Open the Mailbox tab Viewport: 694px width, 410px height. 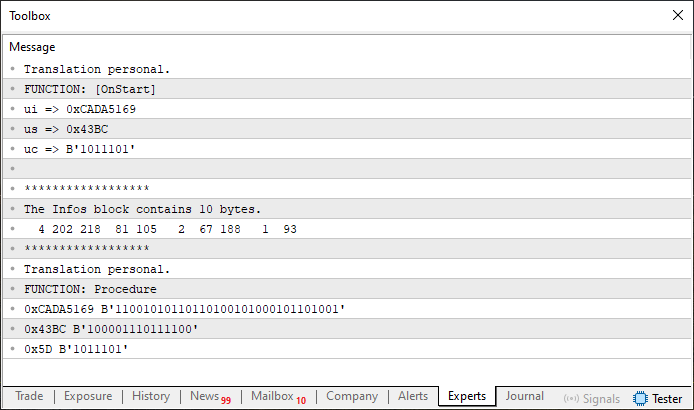pos(278,397)
